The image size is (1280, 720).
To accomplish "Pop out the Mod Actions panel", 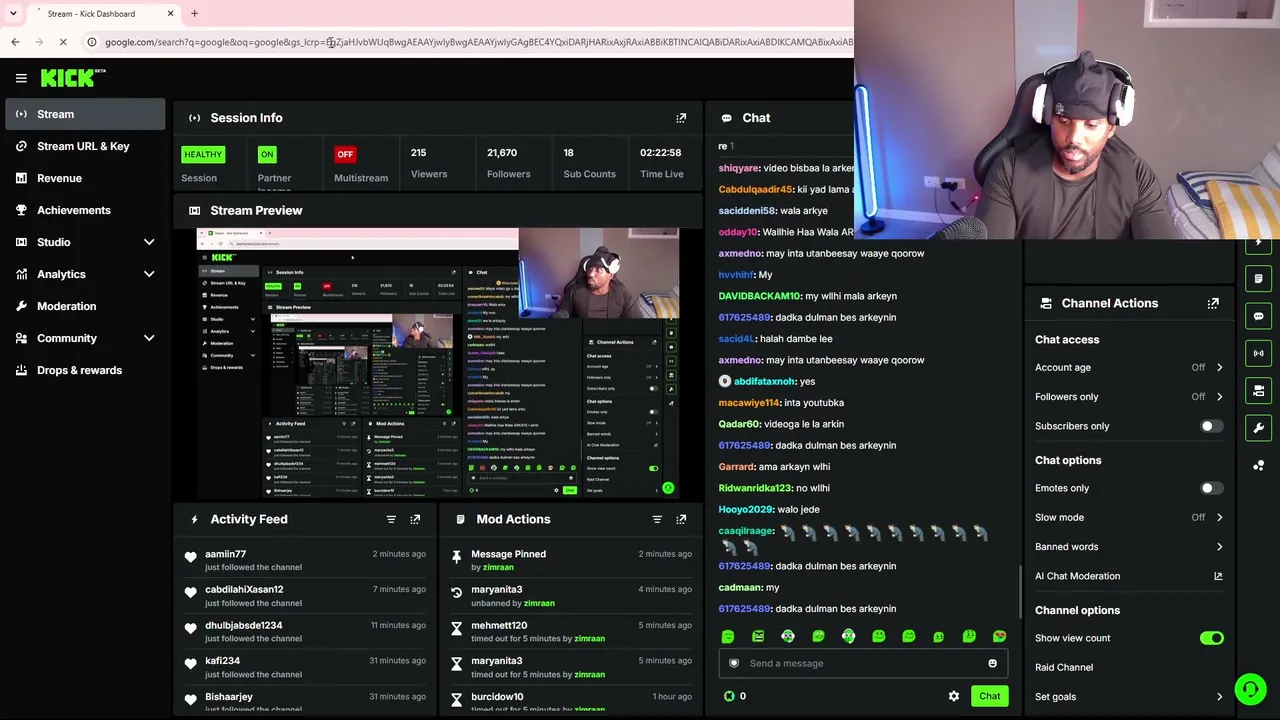I will tap(681, 519).
